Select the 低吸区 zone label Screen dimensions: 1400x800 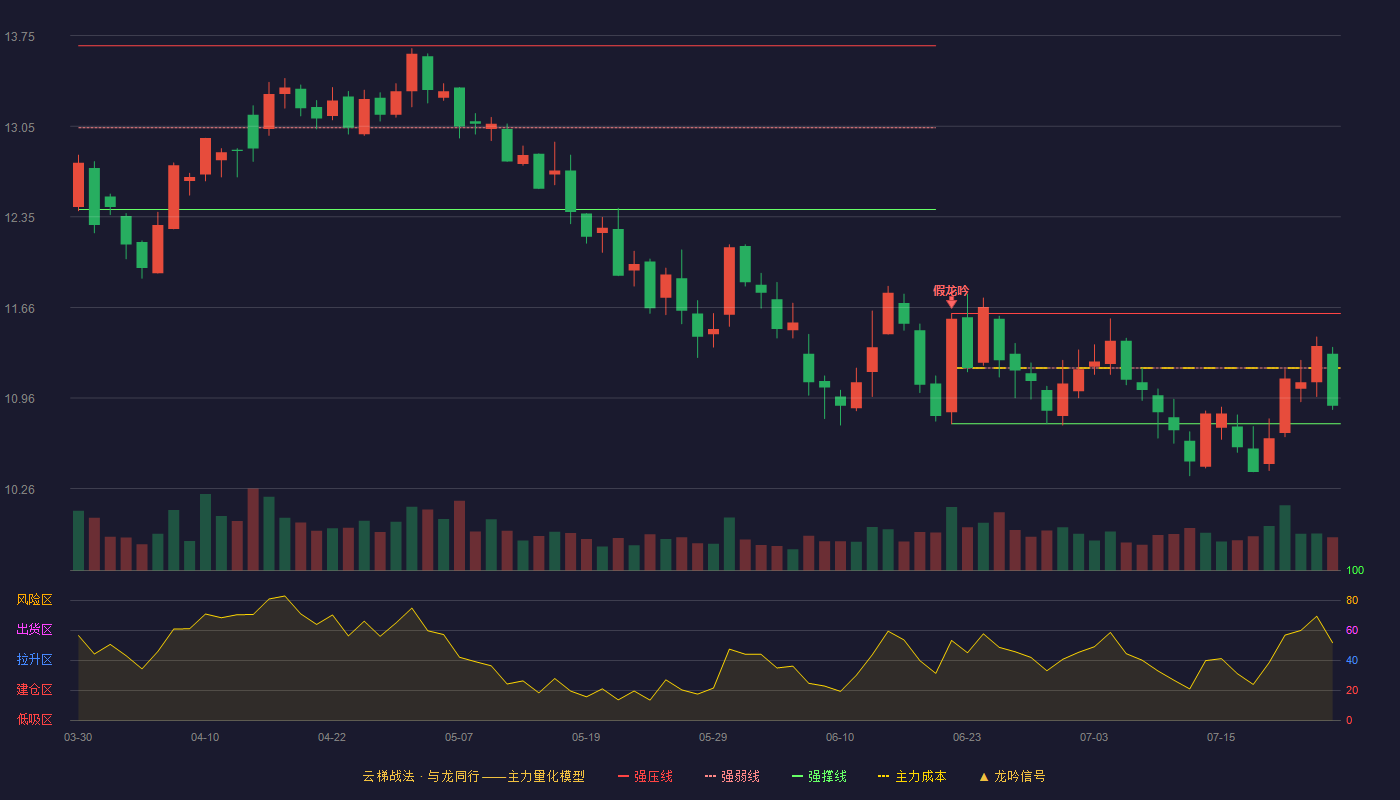[x=34, y=720]
